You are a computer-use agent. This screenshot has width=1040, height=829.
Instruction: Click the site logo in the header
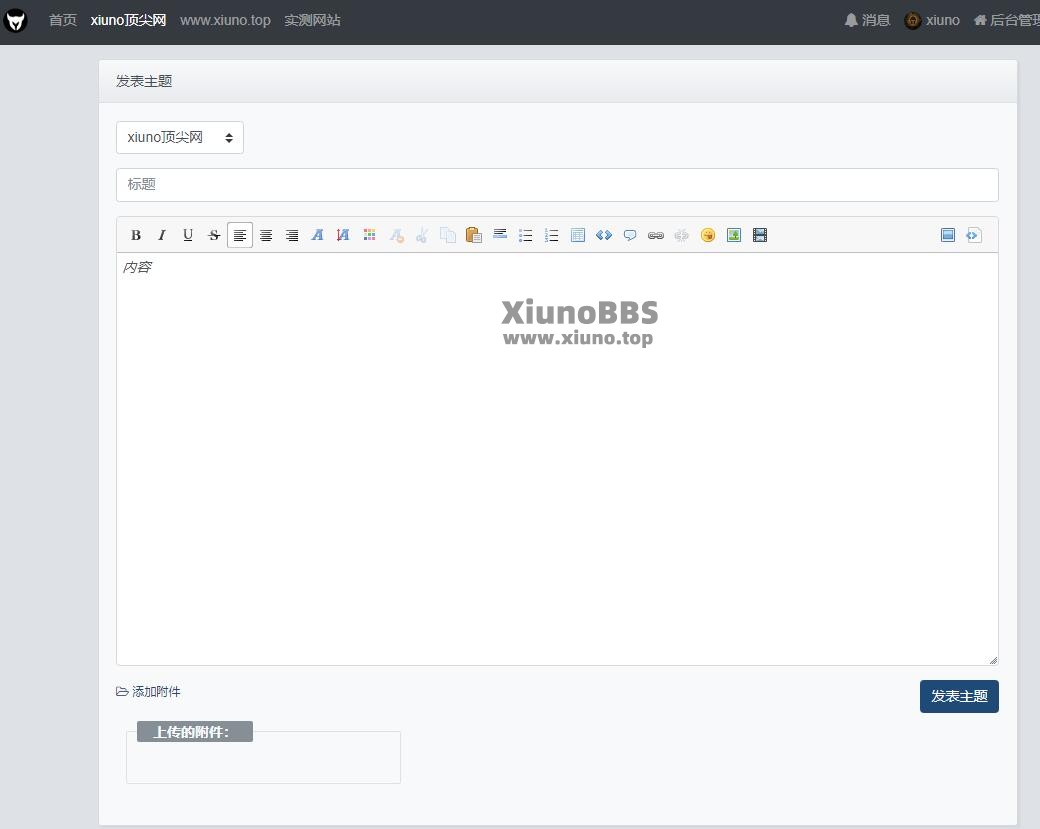coord(15,21)
